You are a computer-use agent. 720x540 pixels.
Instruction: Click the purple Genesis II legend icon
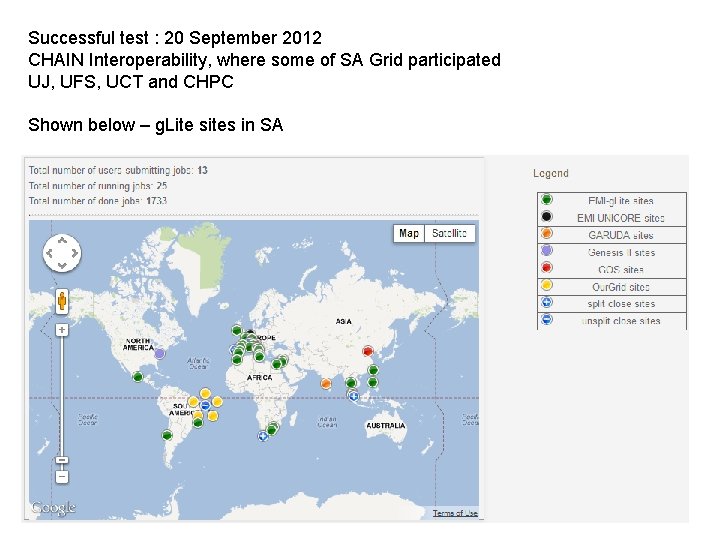(546, 251)
